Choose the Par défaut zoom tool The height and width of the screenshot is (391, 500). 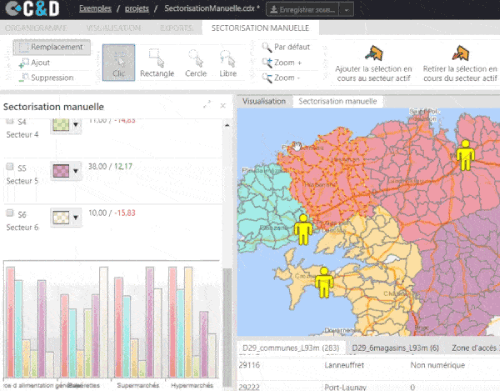286,47
